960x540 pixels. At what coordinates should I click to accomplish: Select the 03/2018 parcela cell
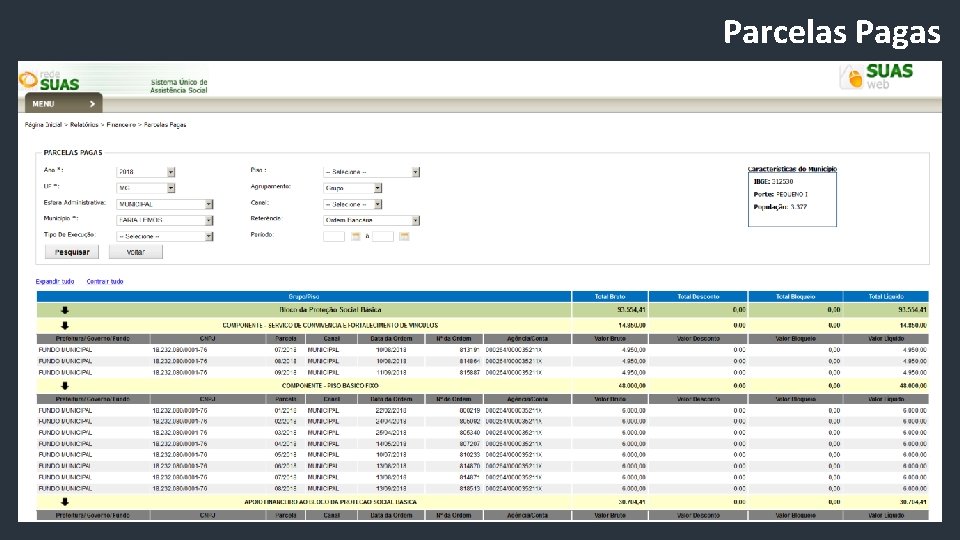coord(285,433)
